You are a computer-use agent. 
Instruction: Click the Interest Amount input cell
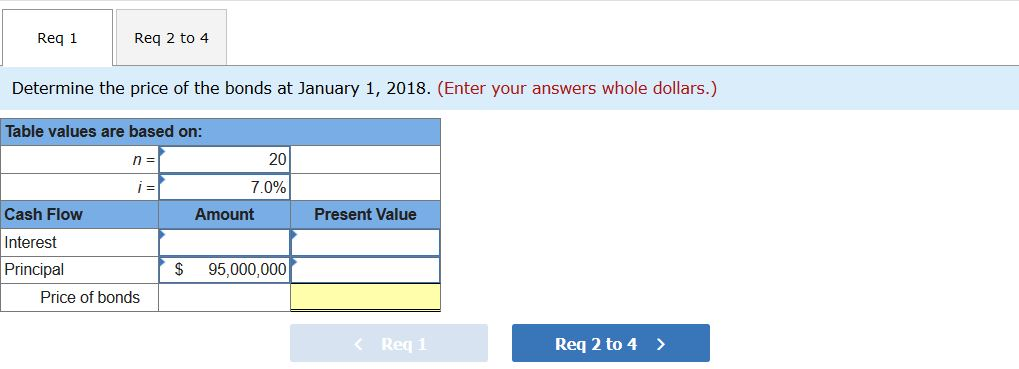(224, 242)
